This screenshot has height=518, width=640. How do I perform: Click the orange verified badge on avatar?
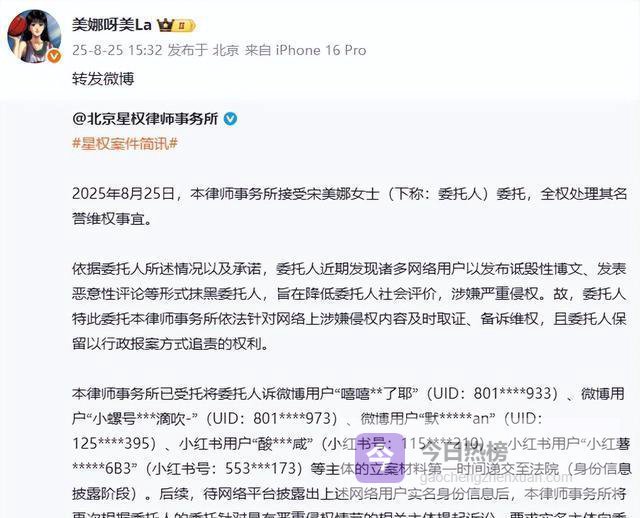[54, 56]
